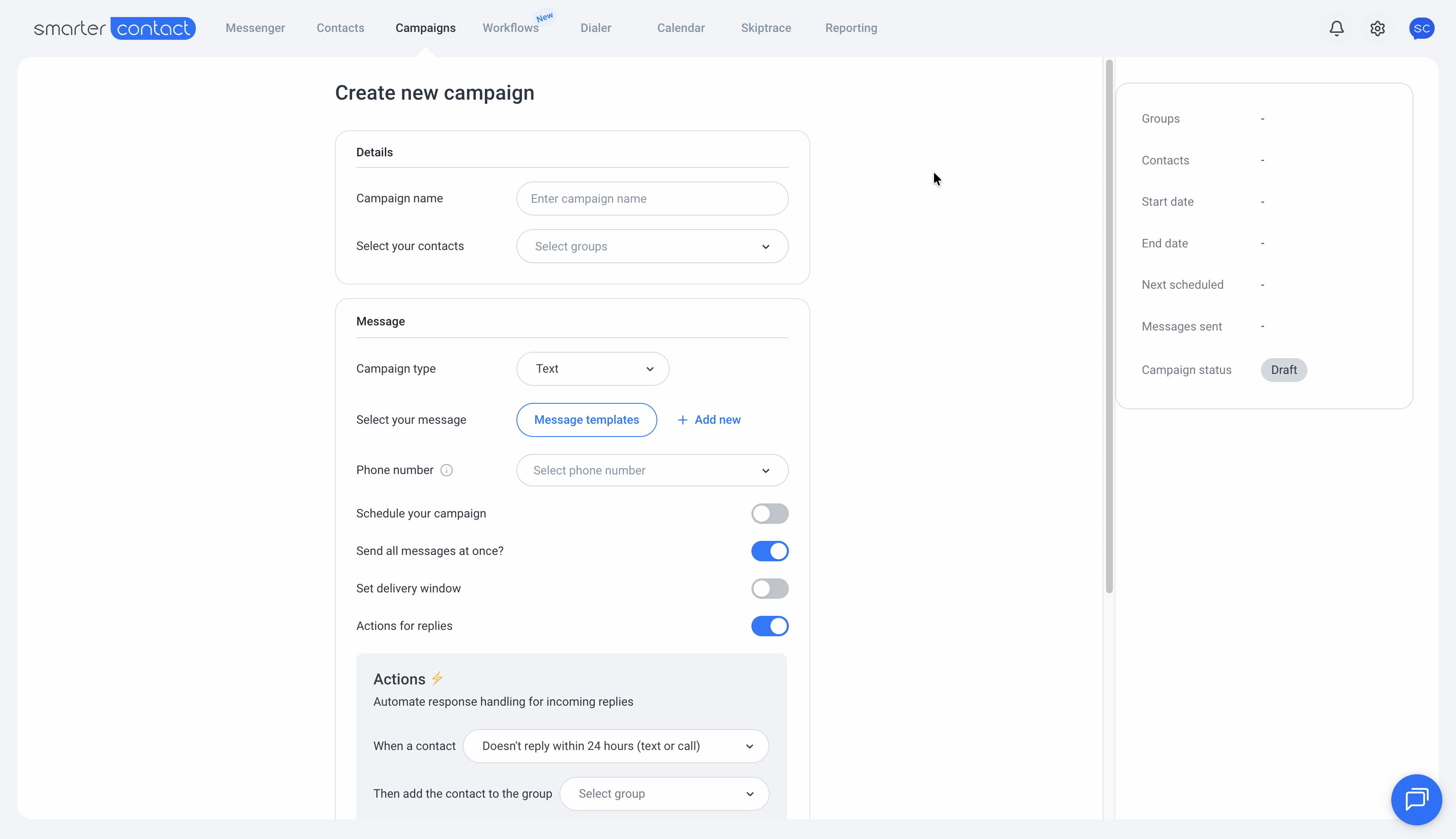Open the live chat bubble
This screenshot has width=1456, height=839.
click(1416, 799)
